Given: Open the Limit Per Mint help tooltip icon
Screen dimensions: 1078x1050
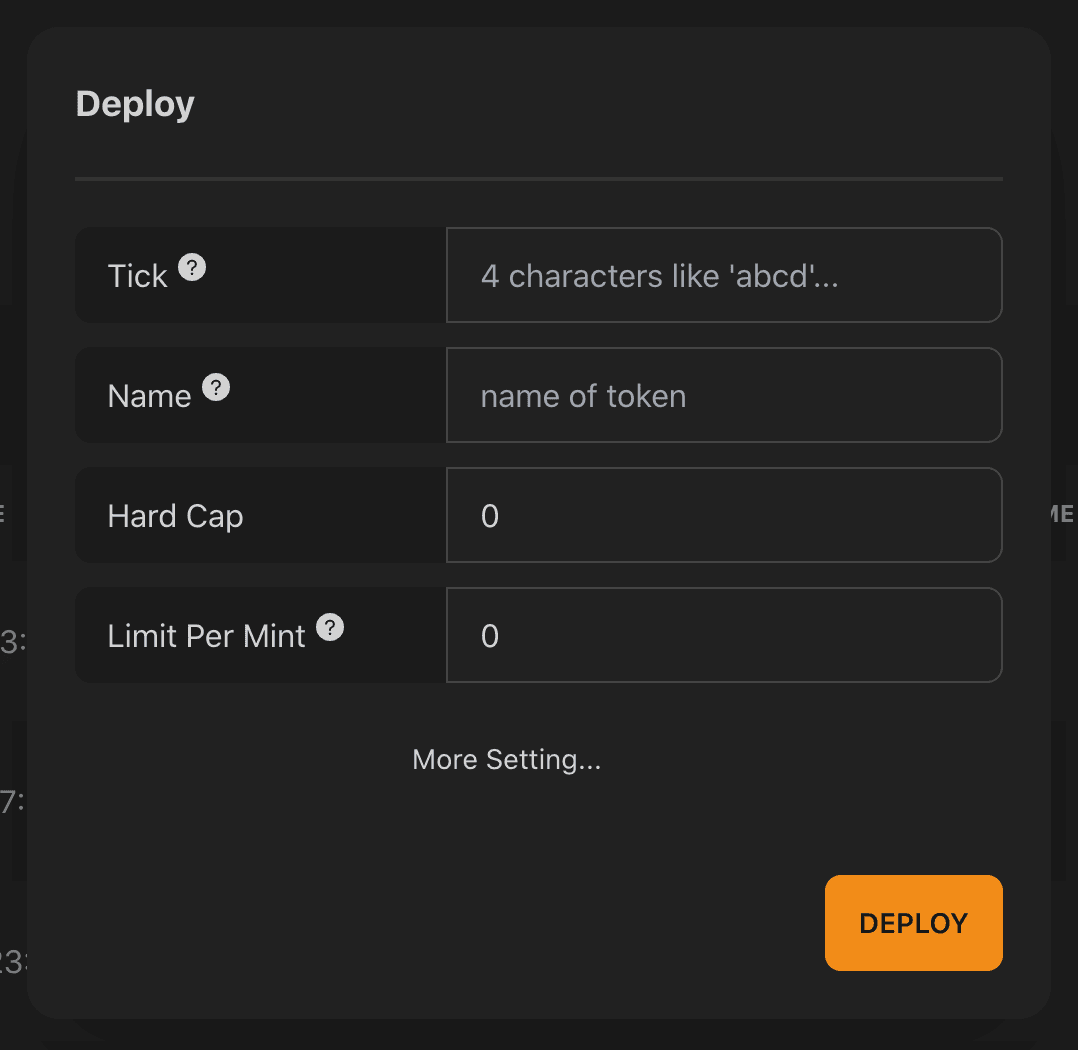Looking at the screenshot, I should point(330,627).
